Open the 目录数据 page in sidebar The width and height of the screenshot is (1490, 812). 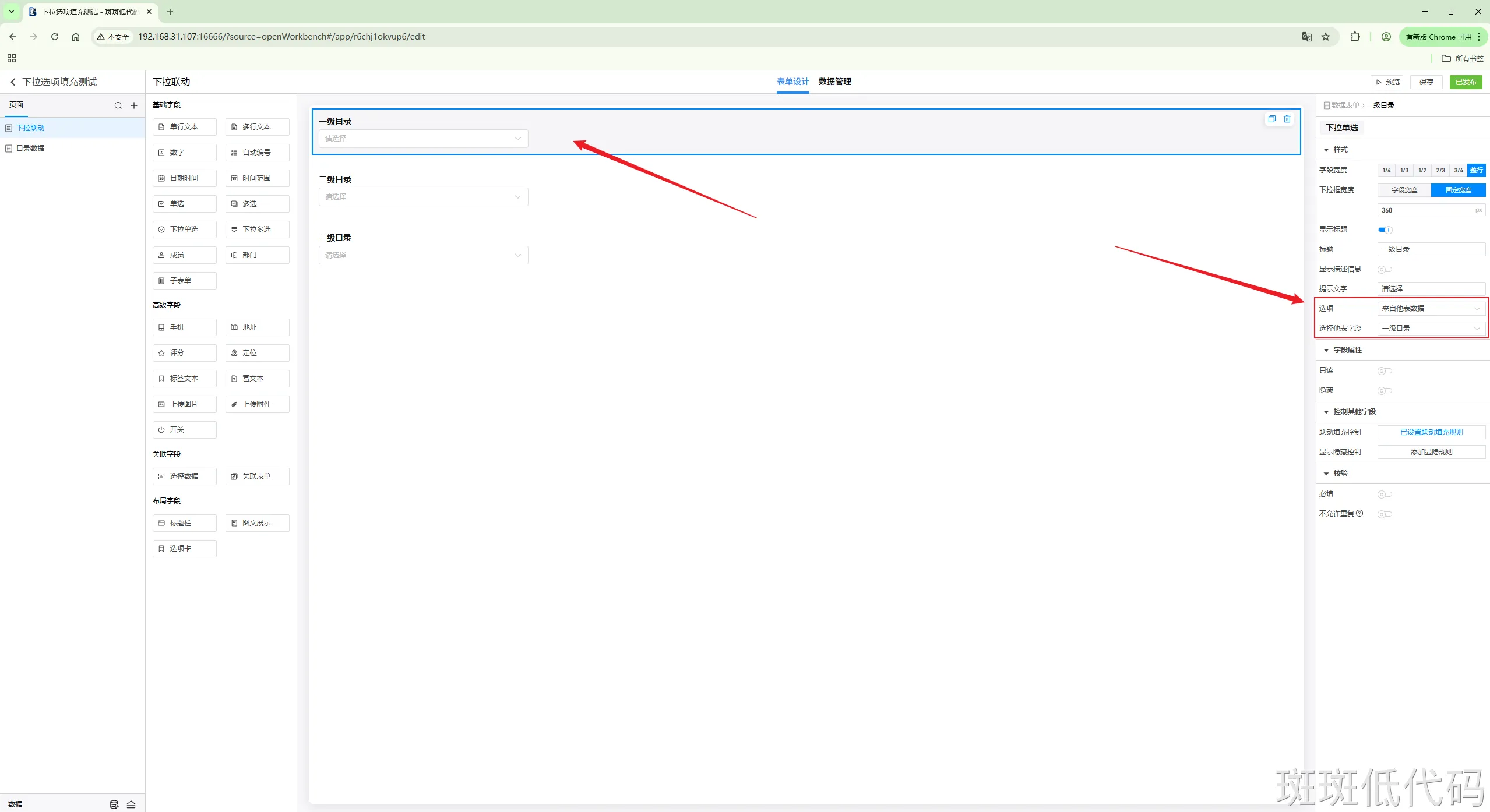click(x=30, y=149)
